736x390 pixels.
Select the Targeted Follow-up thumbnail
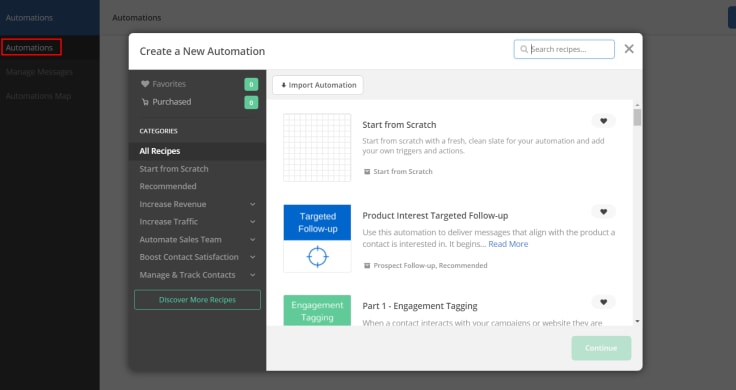tap(317, 238)
